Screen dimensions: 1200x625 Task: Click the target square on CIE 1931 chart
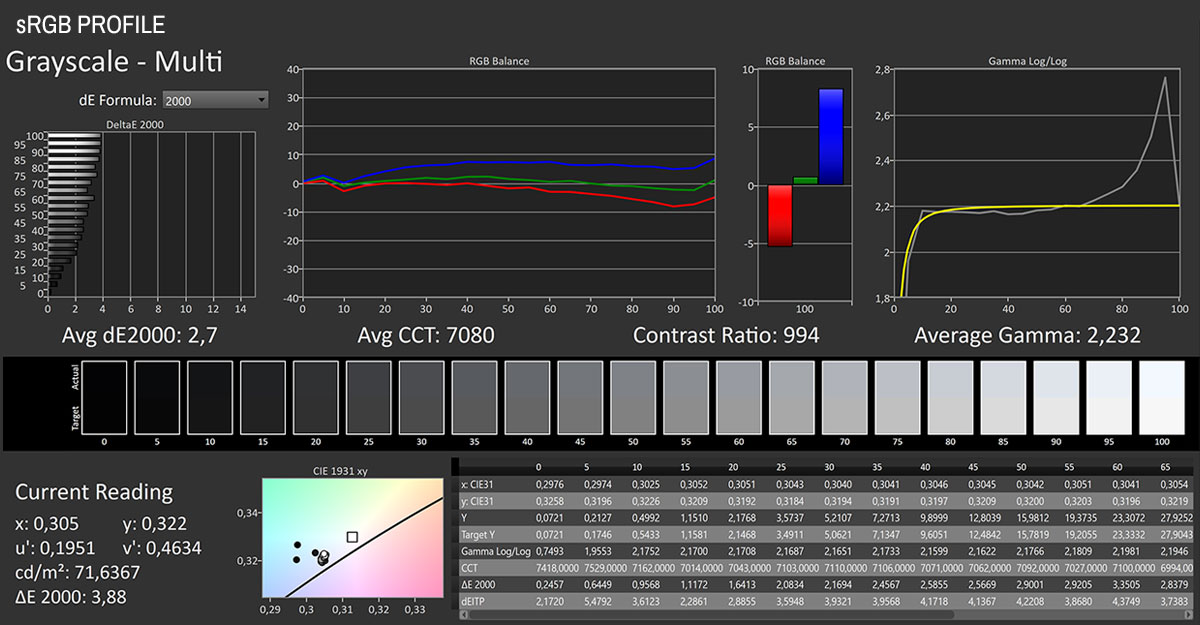[352, 537]
